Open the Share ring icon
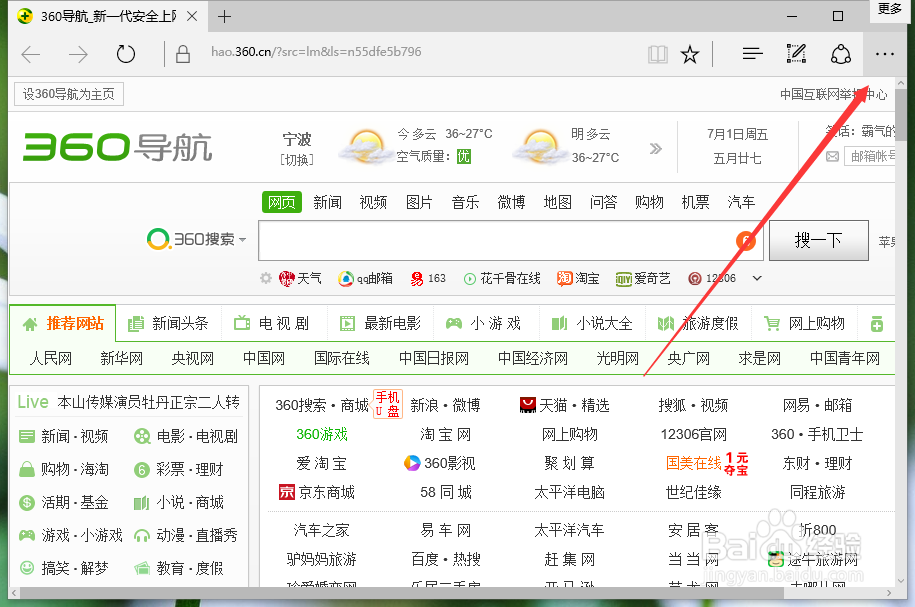This screenshot has height=607, width=915. (840, 54)
